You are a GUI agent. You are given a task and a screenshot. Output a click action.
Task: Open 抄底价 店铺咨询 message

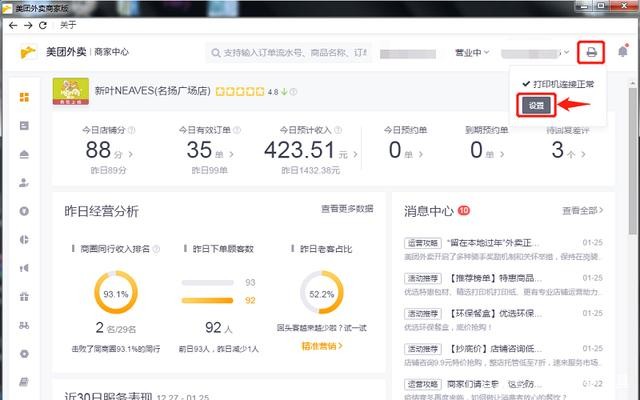click(503, 355)
